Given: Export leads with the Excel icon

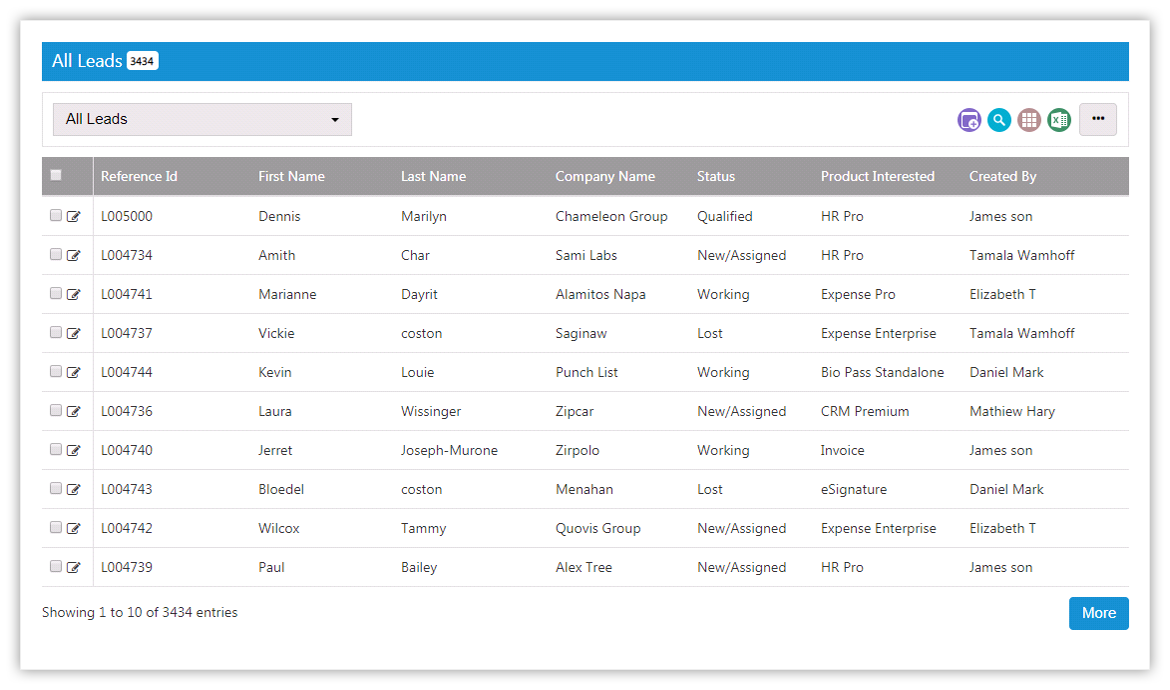Looking at the screenshot, I should tap(1059, 120).
